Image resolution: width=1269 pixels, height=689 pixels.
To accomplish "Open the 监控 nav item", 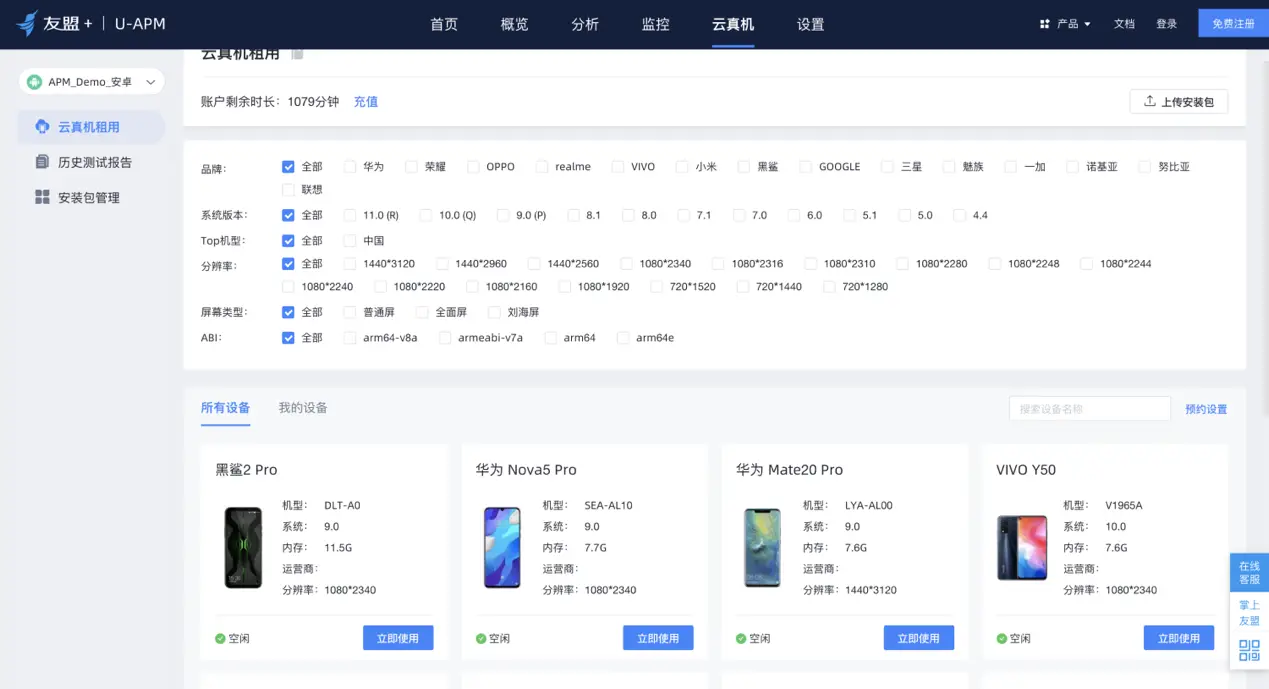I will (x=656, y=24).
